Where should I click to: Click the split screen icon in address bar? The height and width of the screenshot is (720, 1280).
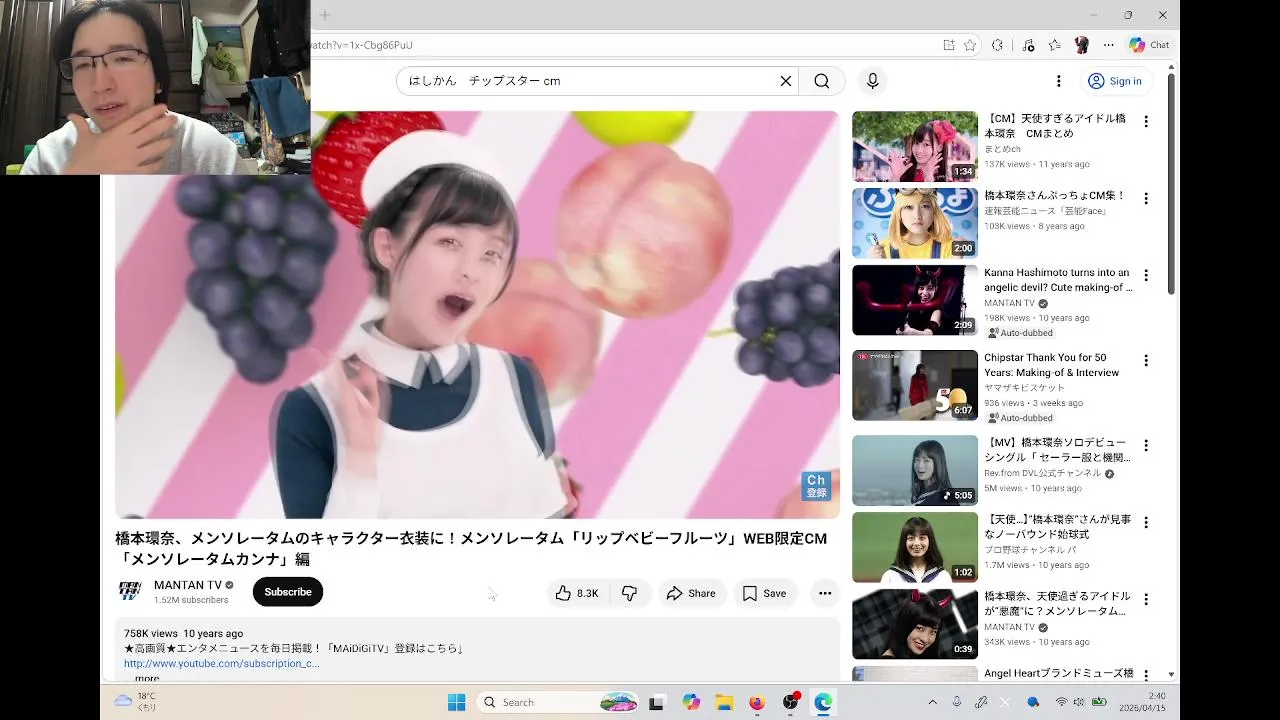pos(949,45)
